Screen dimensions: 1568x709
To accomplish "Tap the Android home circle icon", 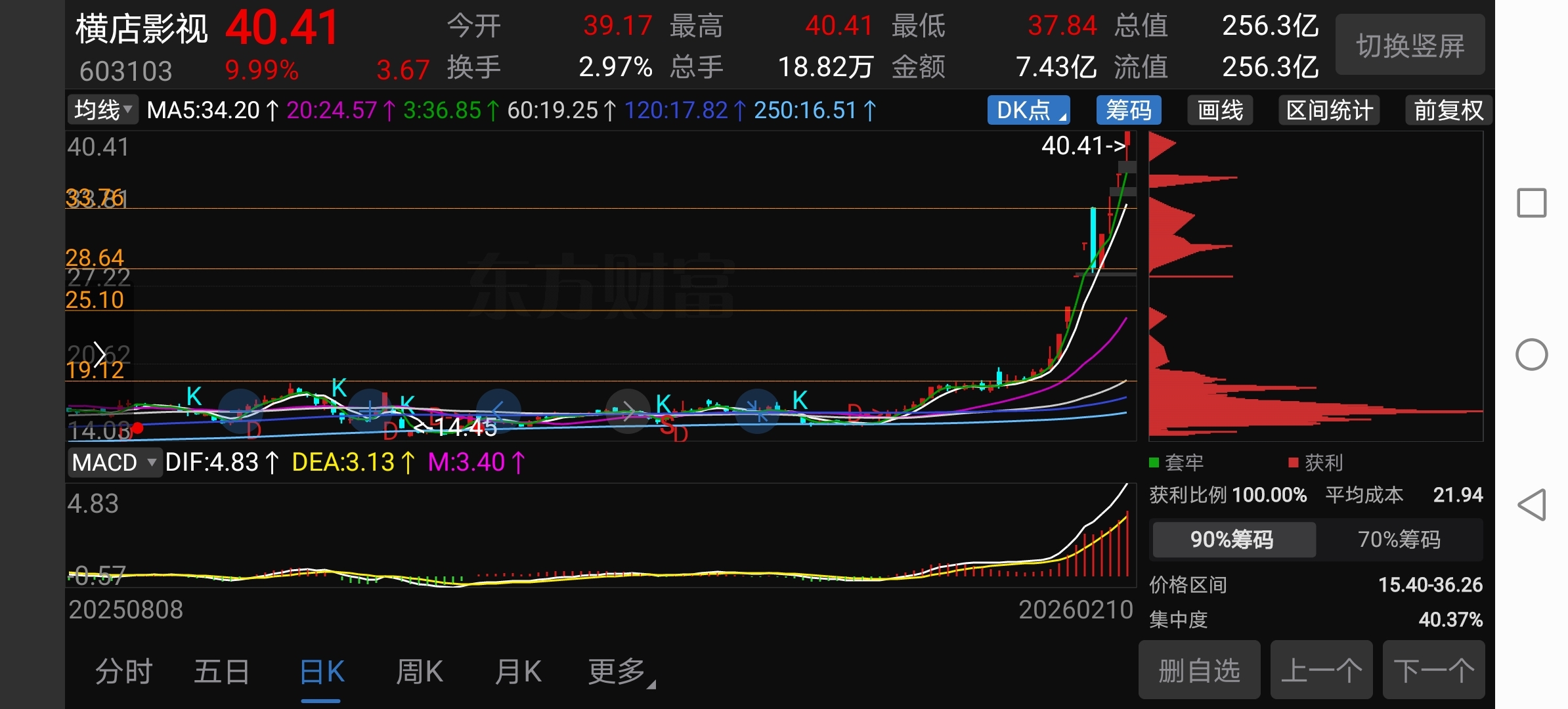I will click(x=1532, y=355).
